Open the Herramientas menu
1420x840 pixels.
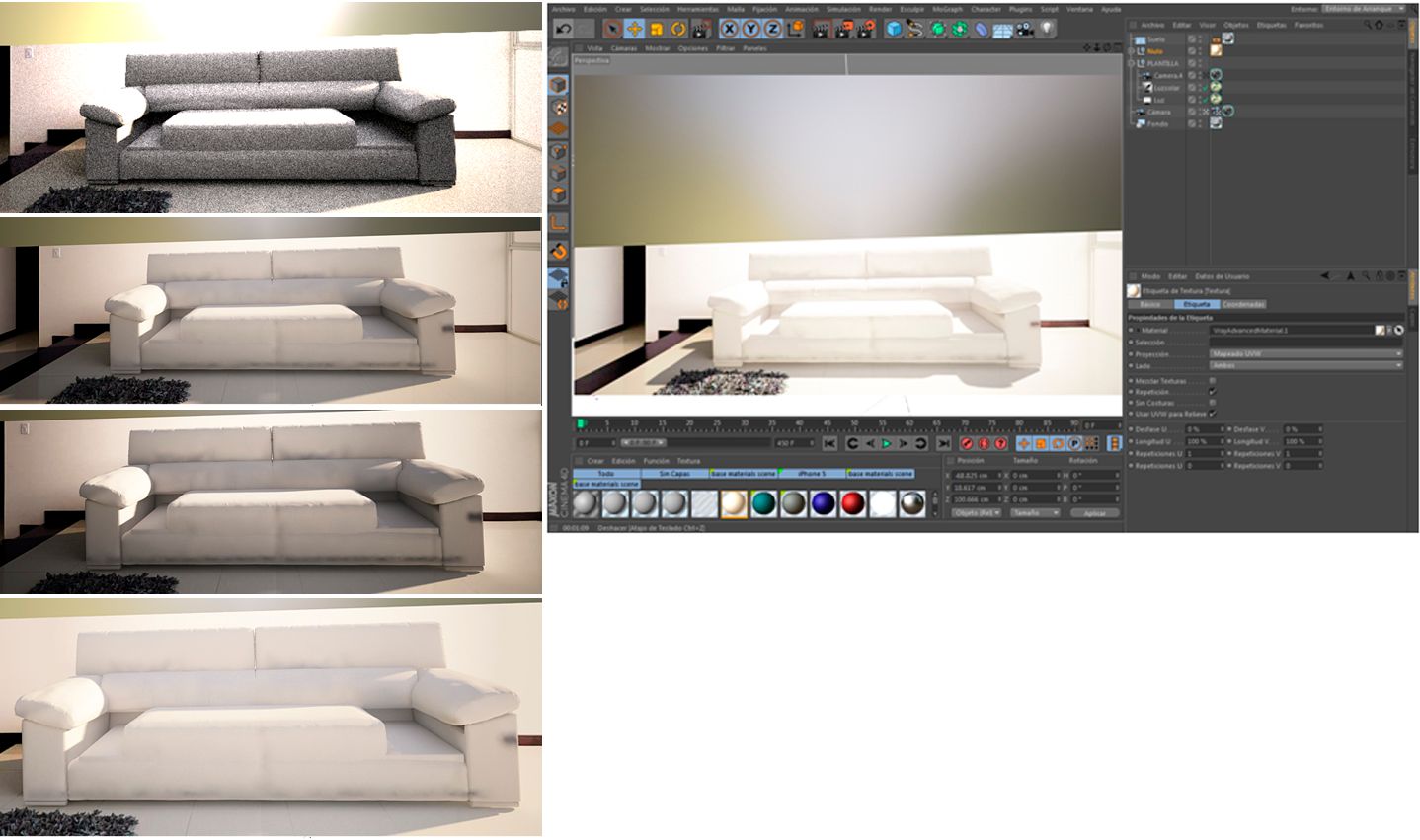tap(697, 9)
